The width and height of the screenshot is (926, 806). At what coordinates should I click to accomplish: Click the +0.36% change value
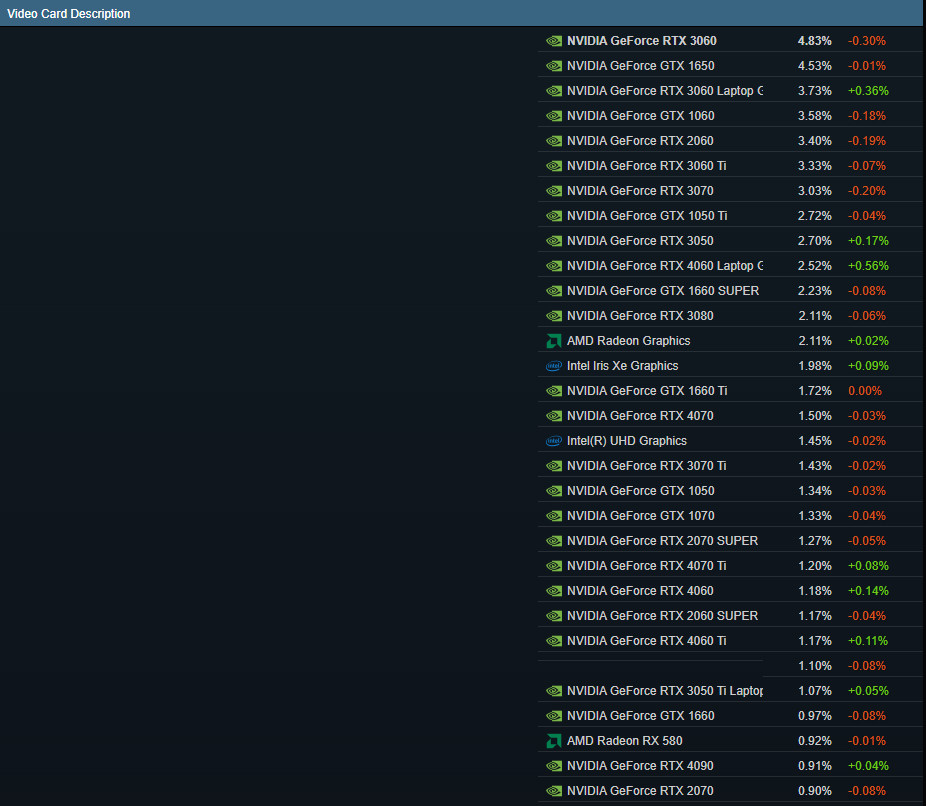tap(868, 91)
